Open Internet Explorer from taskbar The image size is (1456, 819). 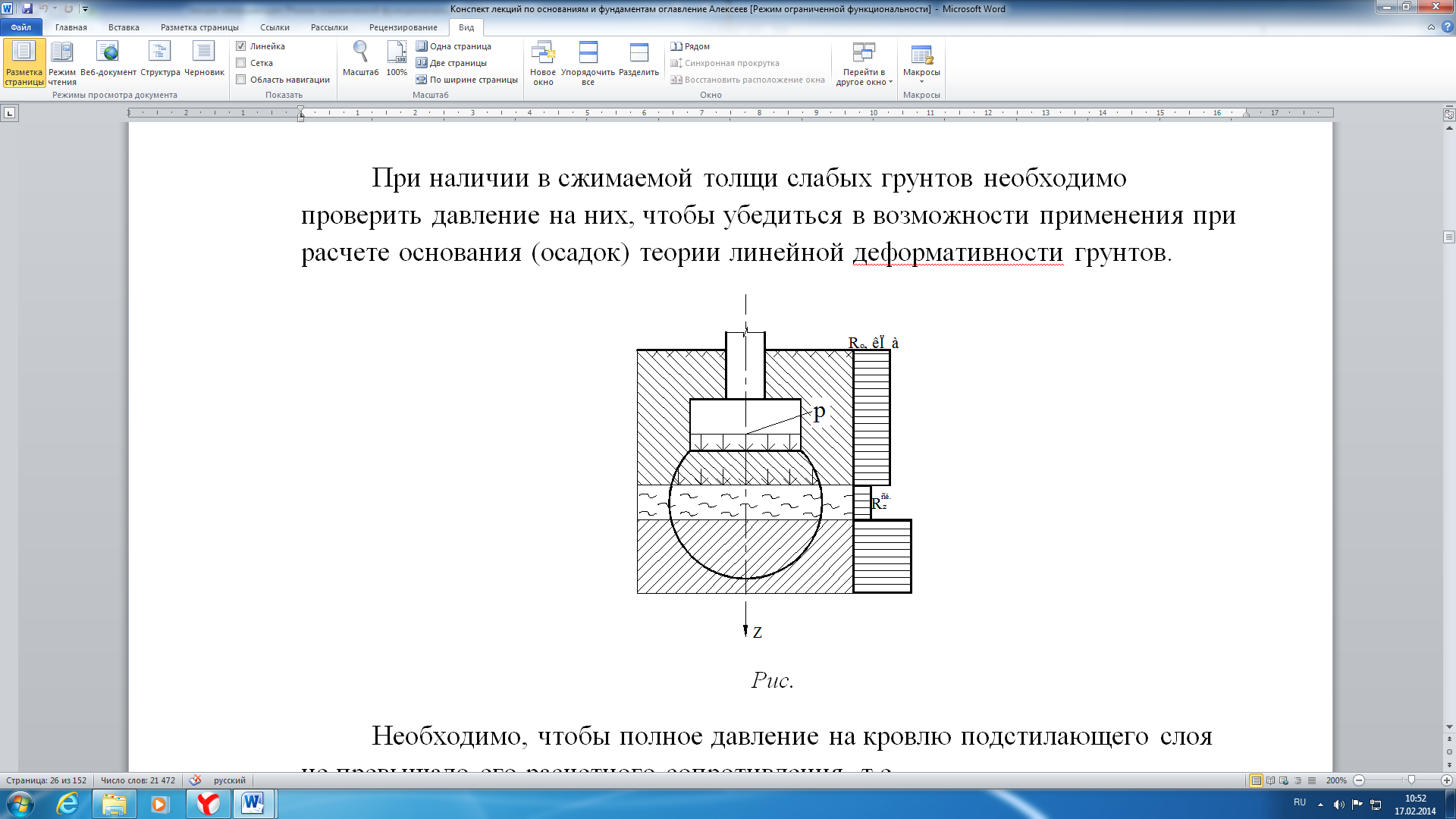click(x=68, y=804)
